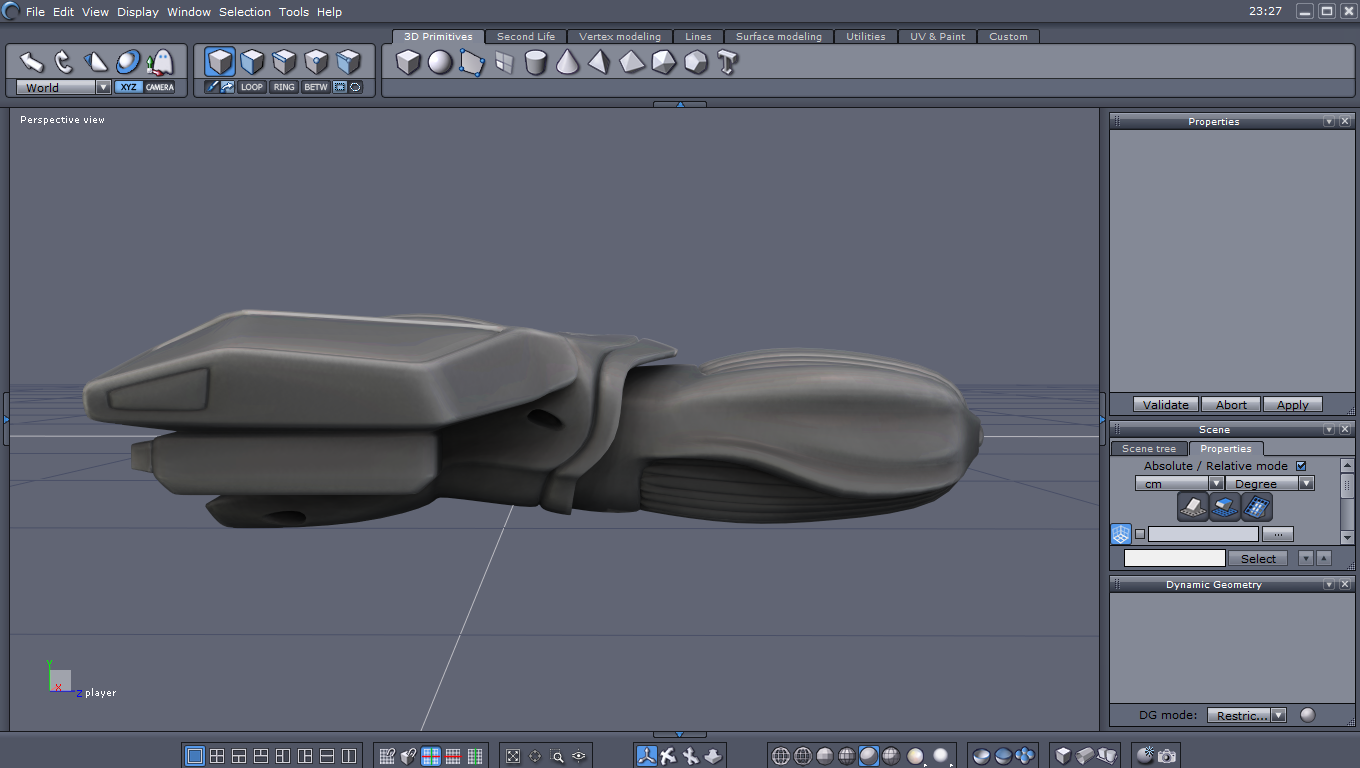Screen dimensions: 1360x768
Task: Switch to Select auto mode cube
Action: pos(348,62)
